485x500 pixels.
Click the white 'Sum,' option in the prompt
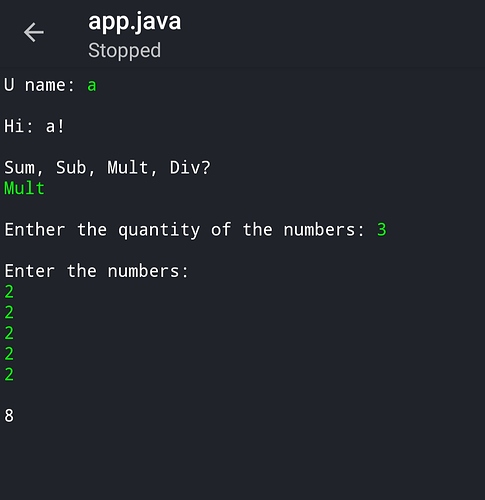point(24,167)
